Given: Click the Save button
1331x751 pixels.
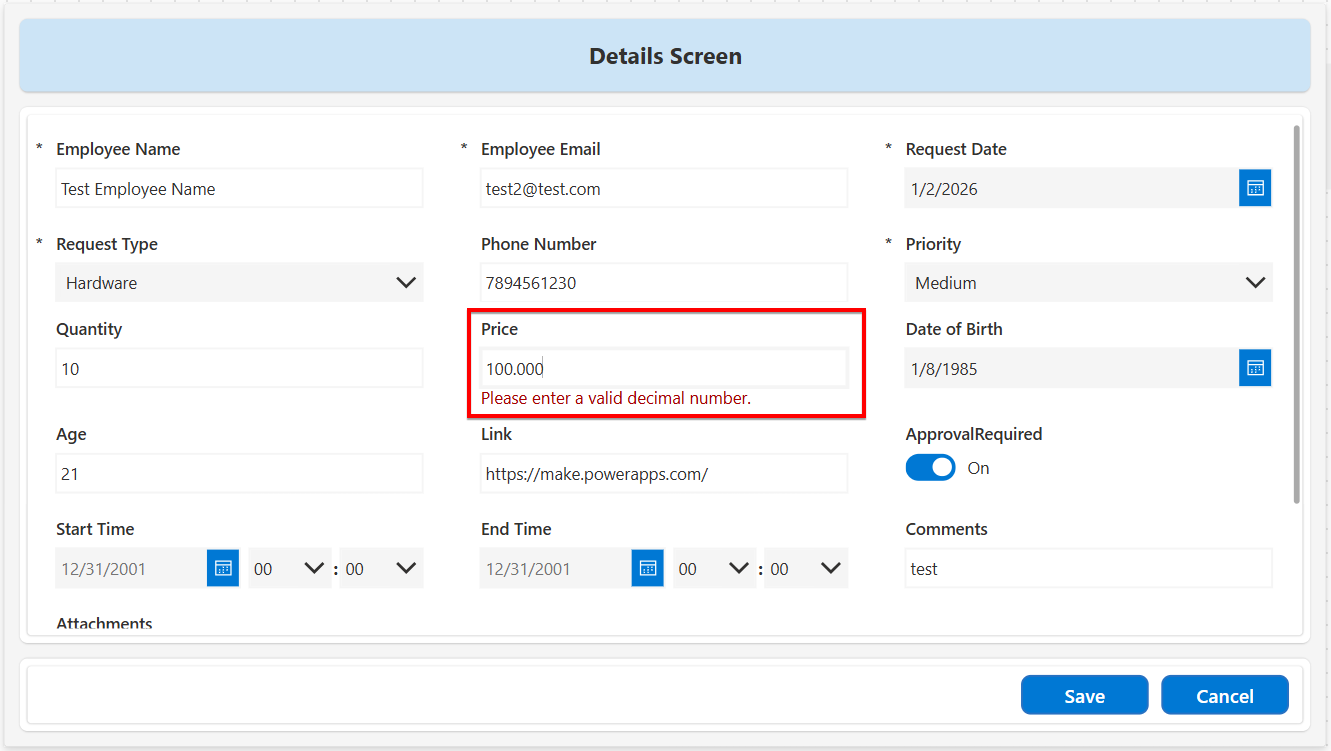Looking at the screenshot, I should (x=1084, y=696).
